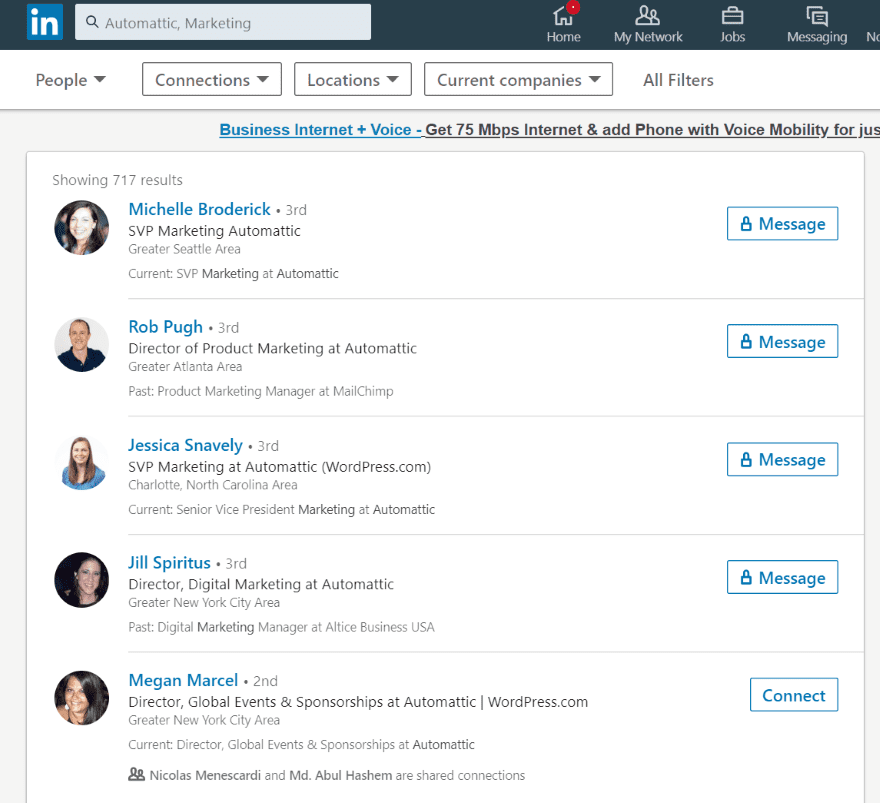Go to the Jobs briefcase icon

pyautogui.click(x=732, y=15)
